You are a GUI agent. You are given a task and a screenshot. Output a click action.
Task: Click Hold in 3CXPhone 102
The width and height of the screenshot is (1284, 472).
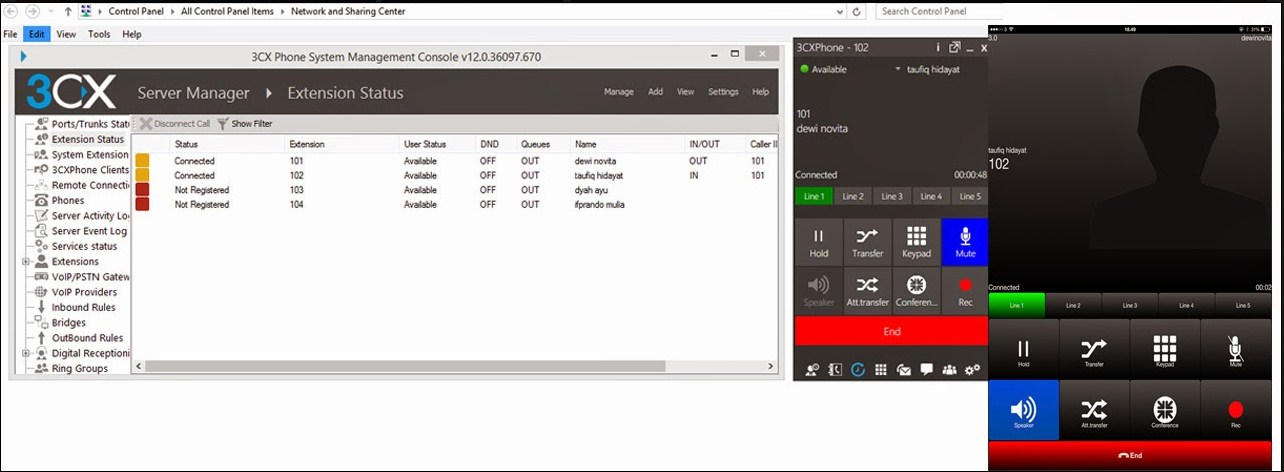tap(819, 242)
